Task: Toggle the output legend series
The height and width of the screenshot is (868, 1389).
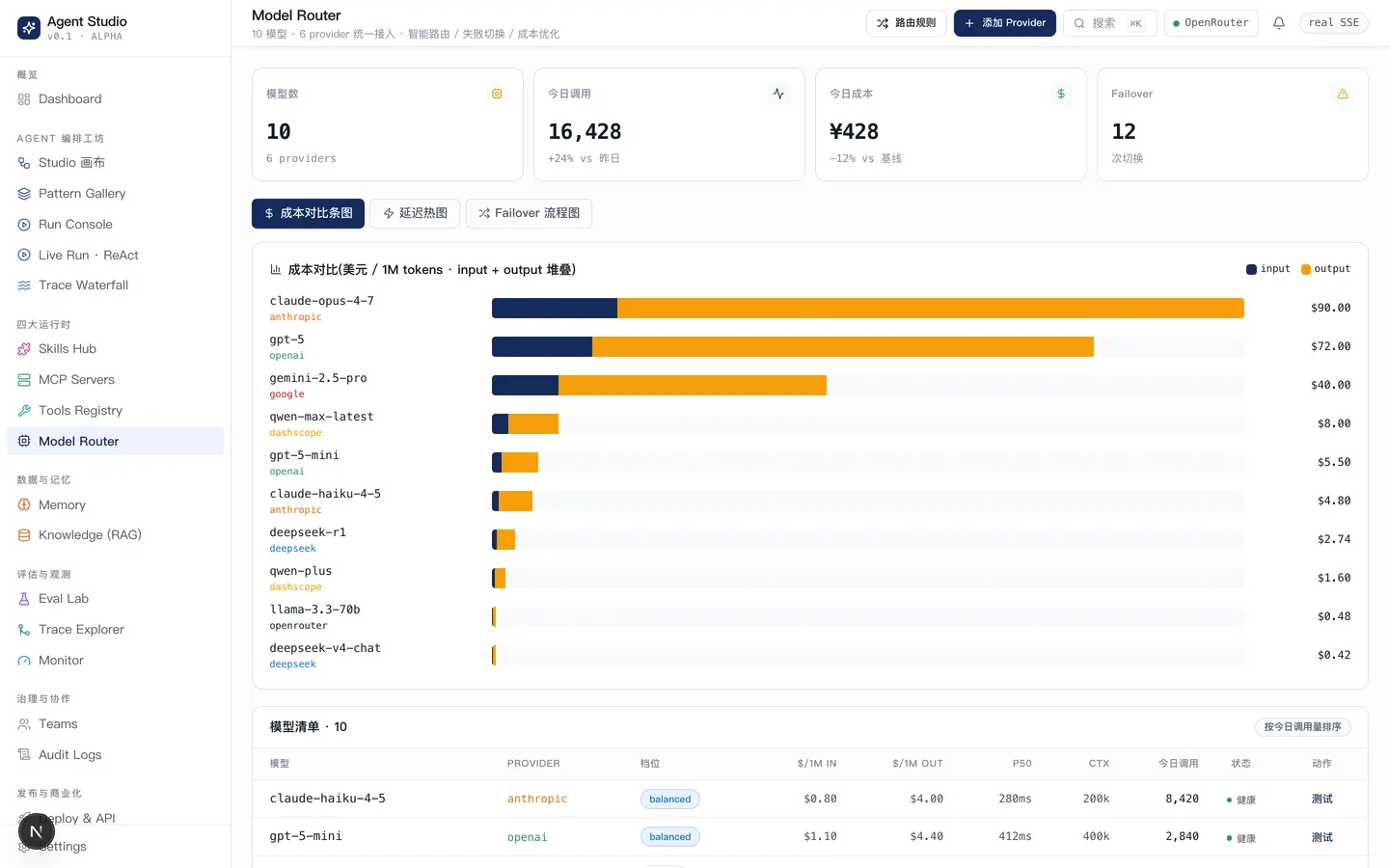Action: tap(1325, 269)
